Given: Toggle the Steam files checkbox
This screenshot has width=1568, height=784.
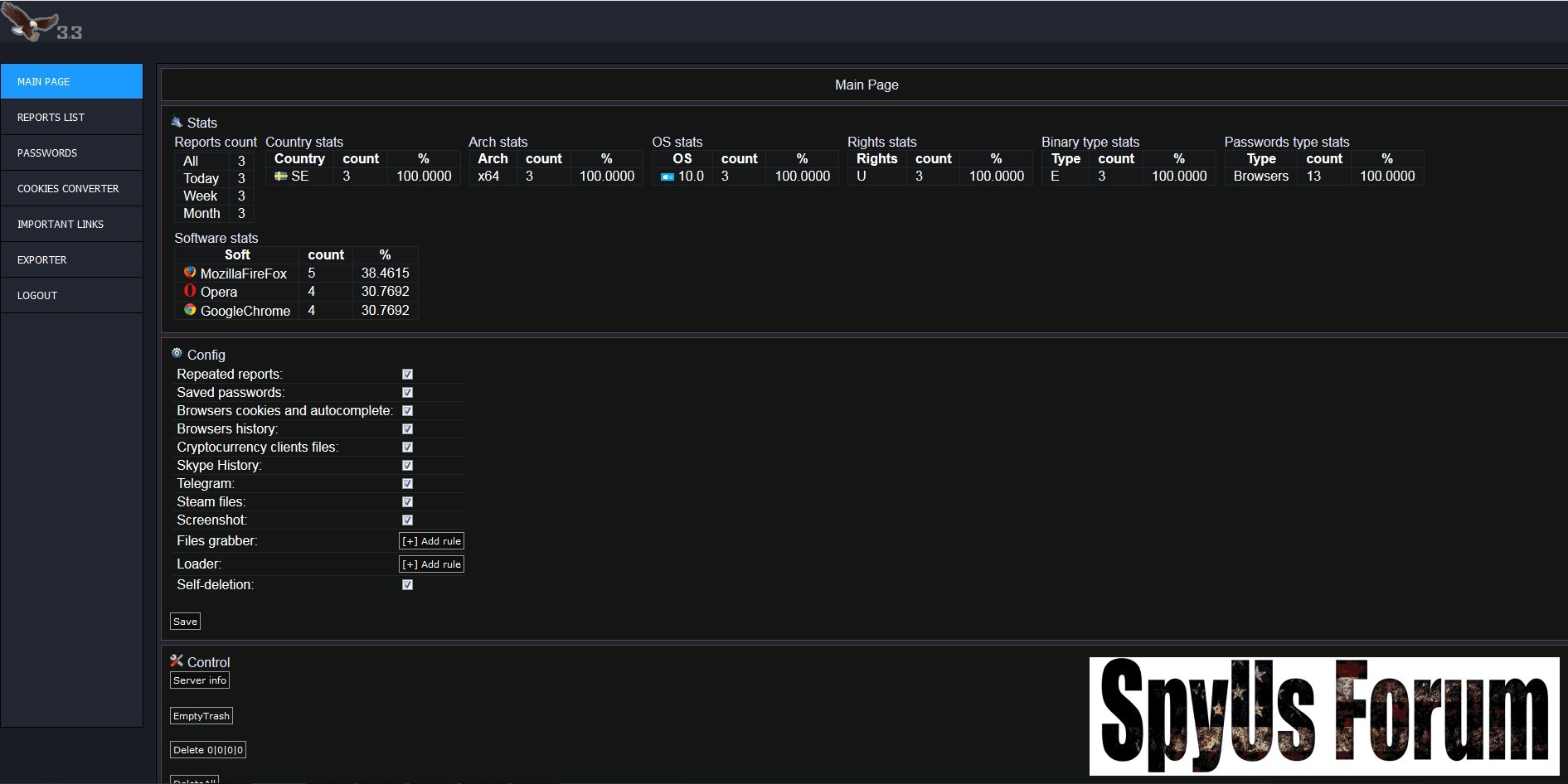Looking at the screenshot, I should coord(407,502).
